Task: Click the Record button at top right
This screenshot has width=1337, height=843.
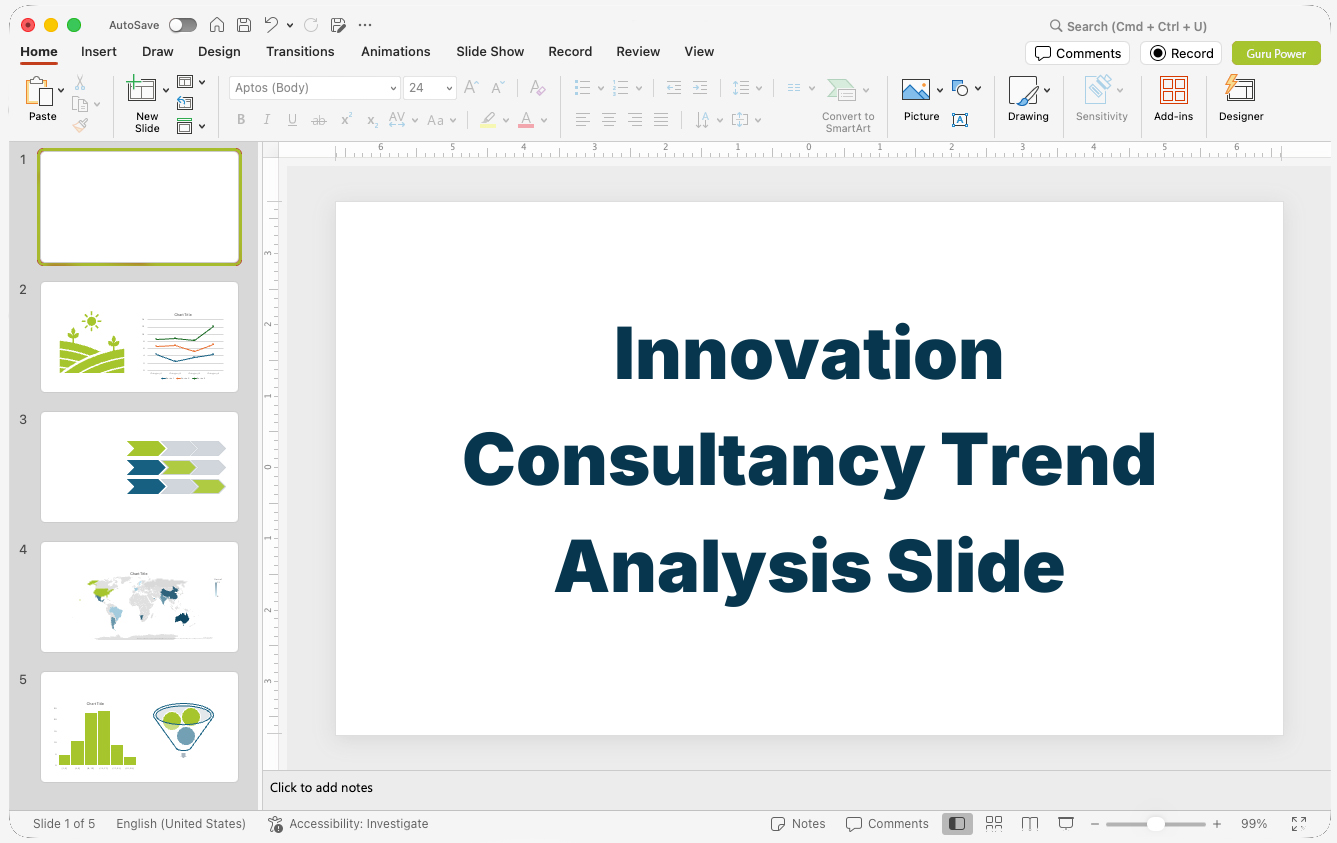Action: (x=1181, y=53)
